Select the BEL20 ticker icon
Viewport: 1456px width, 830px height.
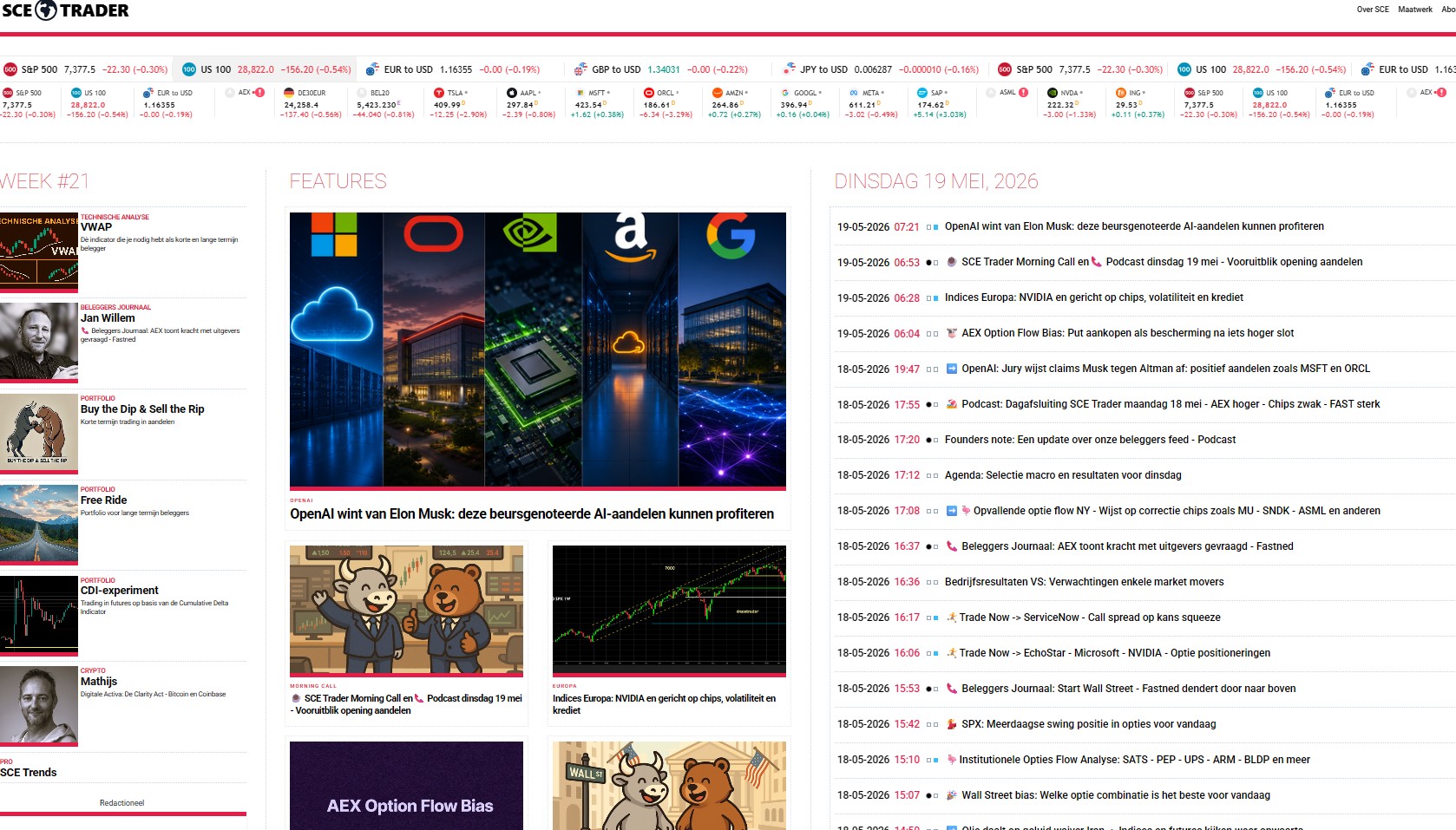click(x=362, y=93)
